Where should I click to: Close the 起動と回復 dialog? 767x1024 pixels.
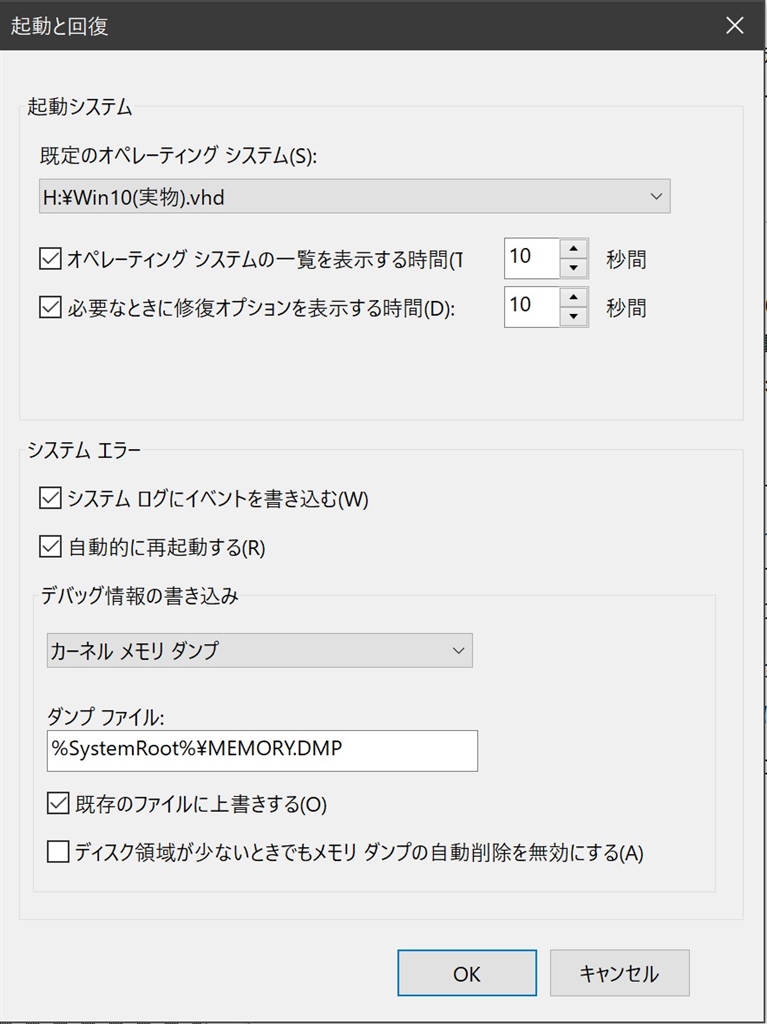coord(735,26)
